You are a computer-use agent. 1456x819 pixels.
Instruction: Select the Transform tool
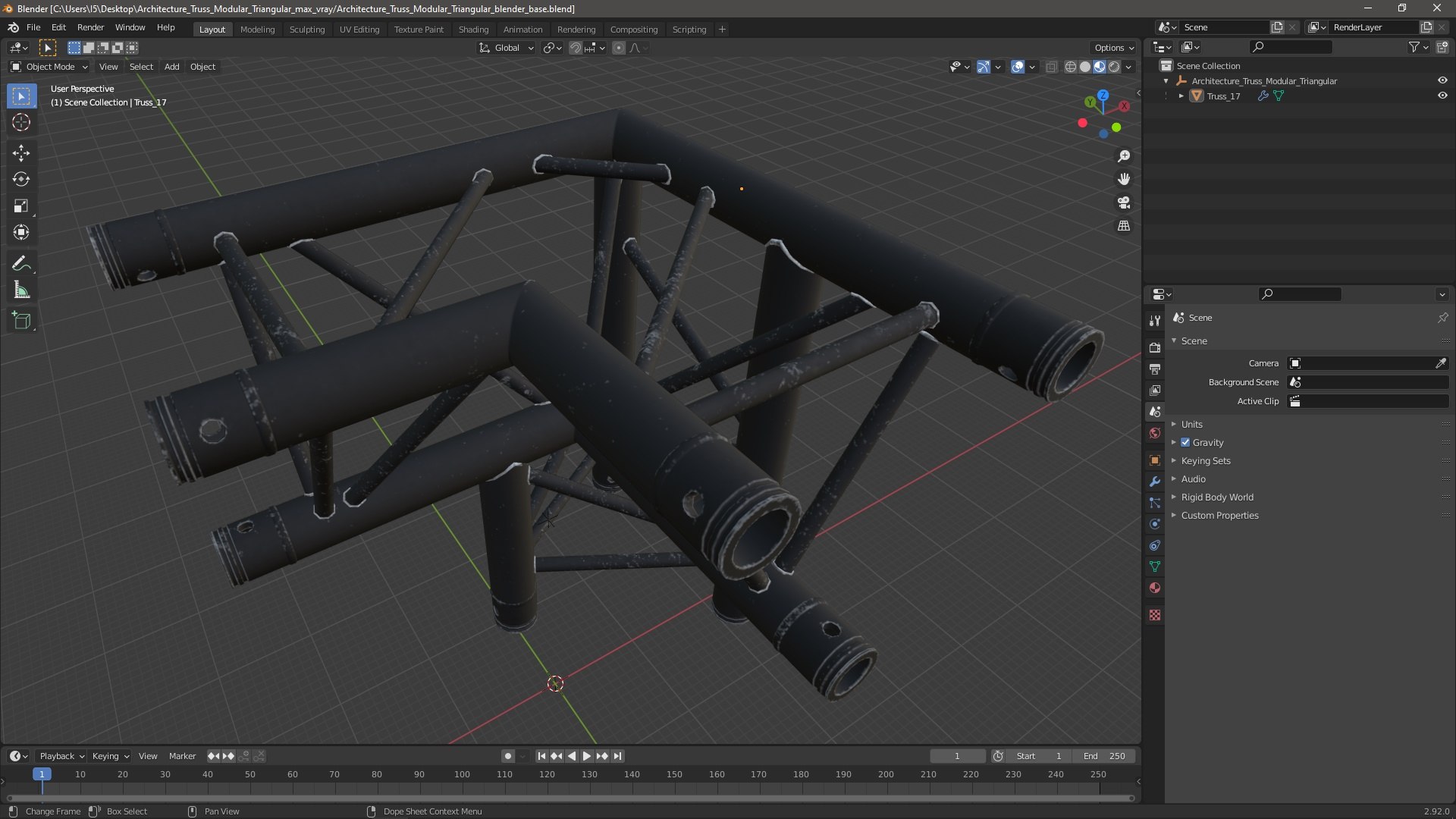21,233
